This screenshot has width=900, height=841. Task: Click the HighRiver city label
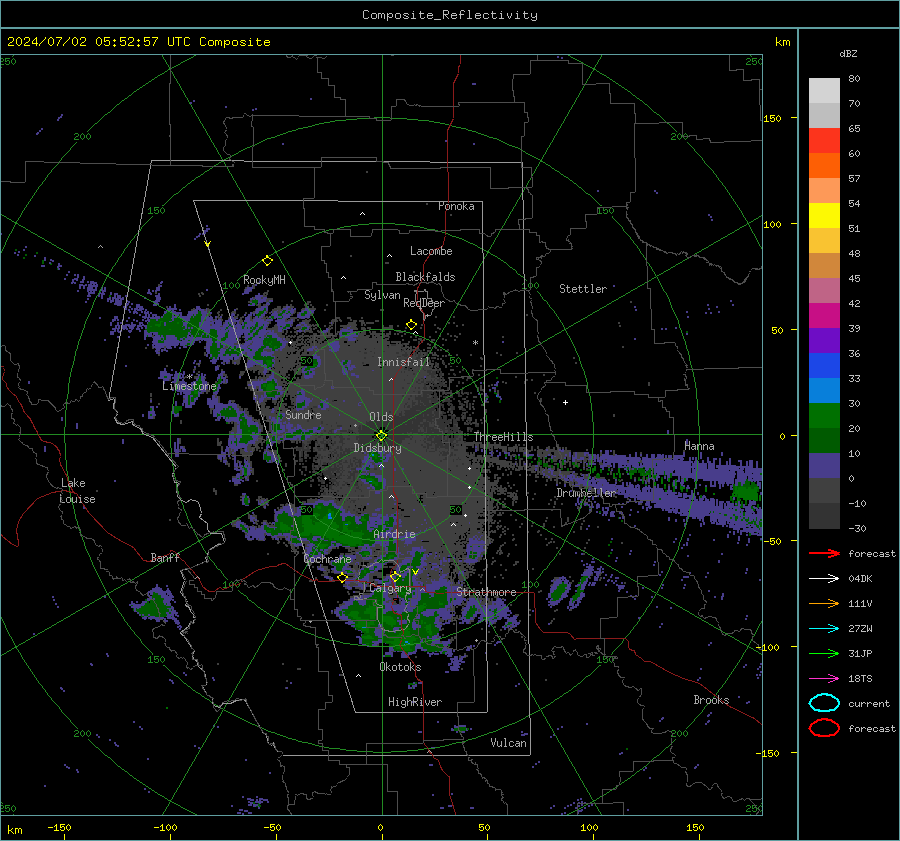[415, 702]
